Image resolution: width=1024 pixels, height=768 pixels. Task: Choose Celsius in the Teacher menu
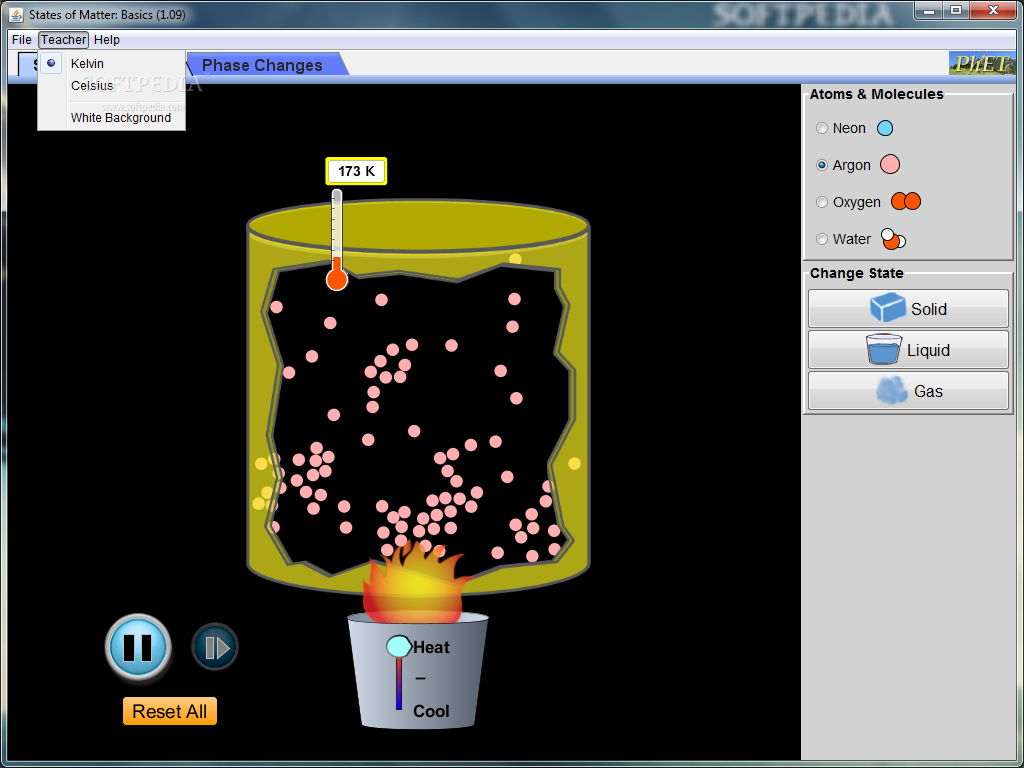click(112, 86)
